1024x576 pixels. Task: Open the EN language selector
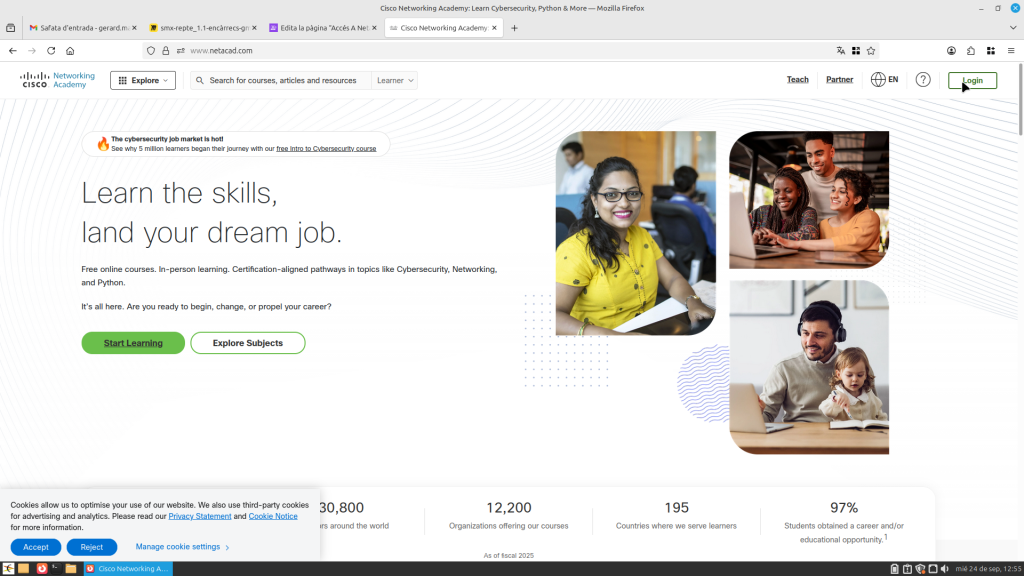(885, 80)
